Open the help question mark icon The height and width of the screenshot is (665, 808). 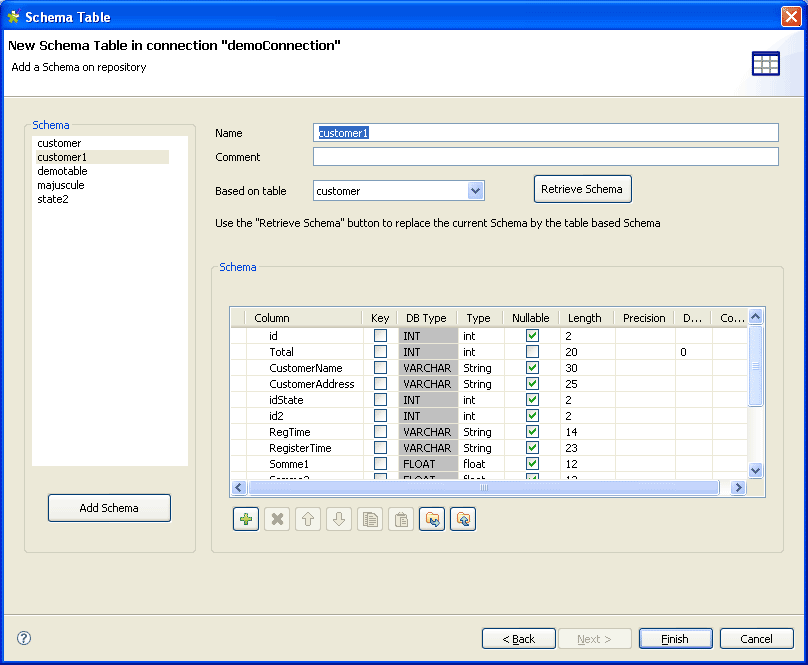click(x=24, y=638)
